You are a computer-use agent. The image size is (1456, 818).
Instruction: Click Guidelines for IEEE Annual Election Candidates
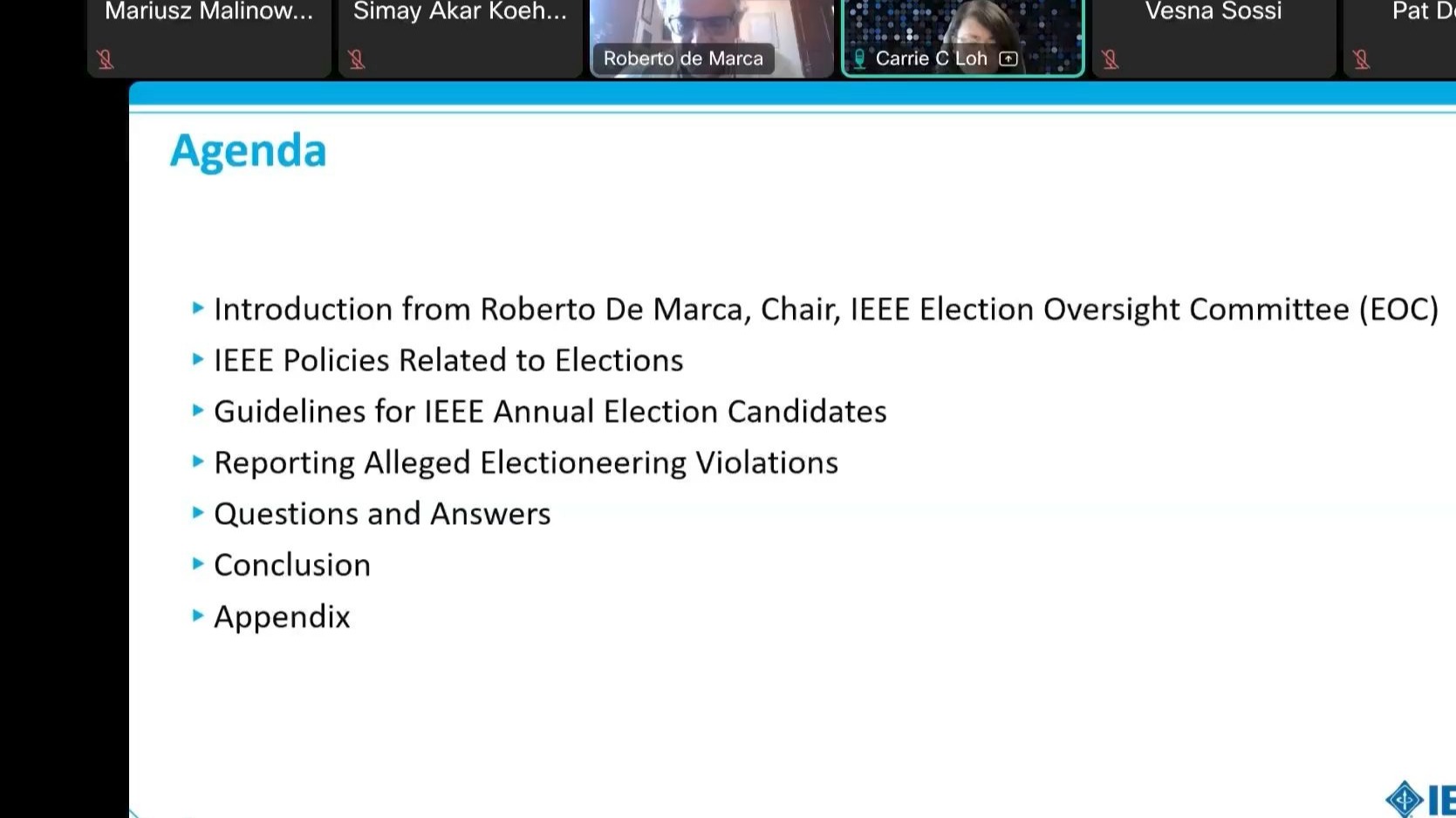coord(550,412)
